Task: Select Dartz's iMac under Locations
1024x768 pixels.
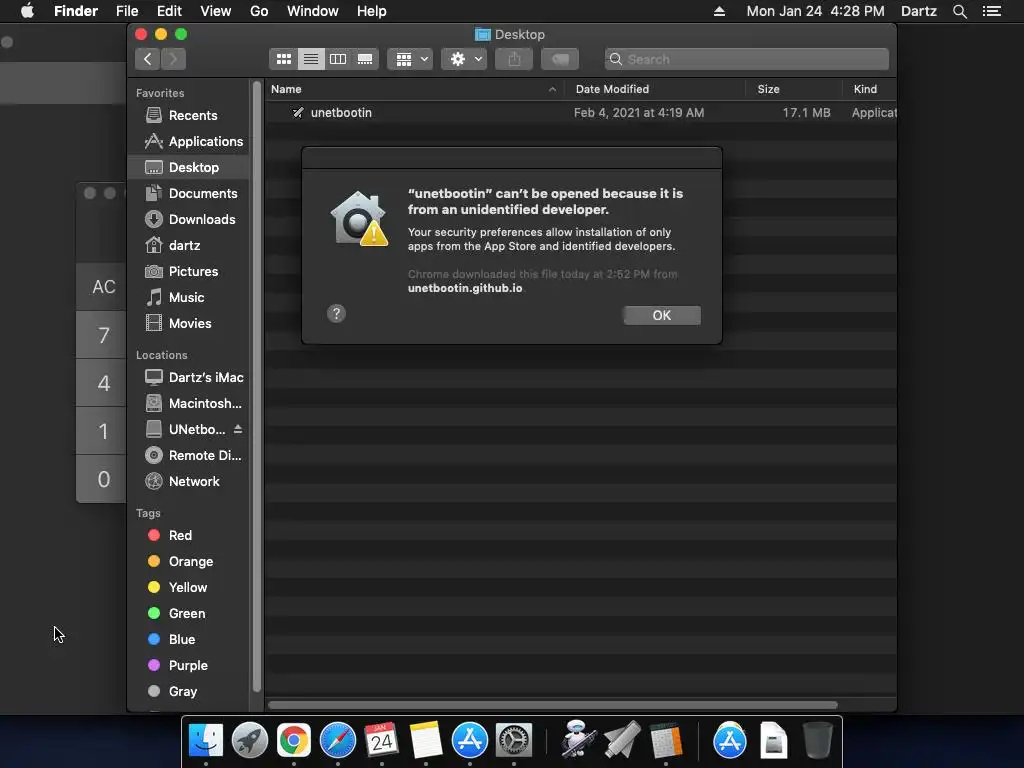Action: (x=188, y=377)
